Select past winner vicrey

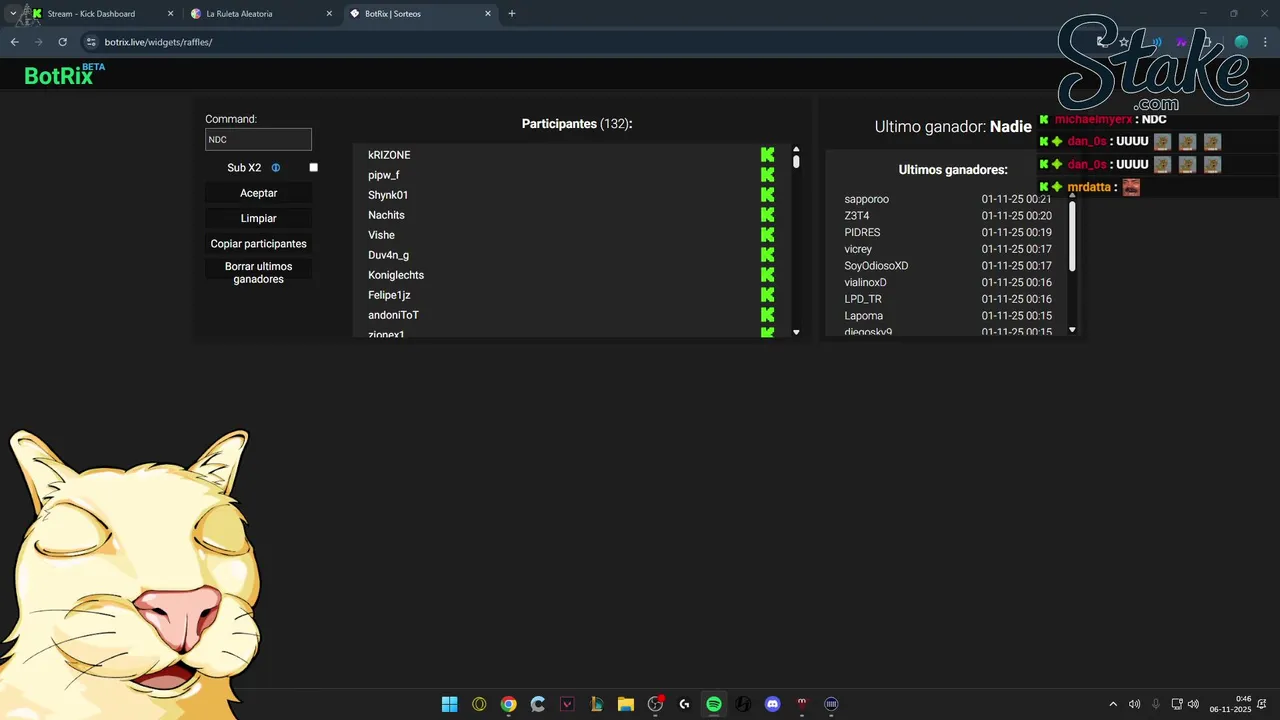coord(858,249)
